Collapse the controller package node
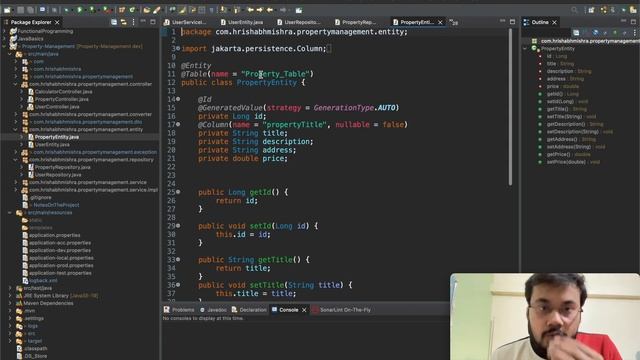The image size is (640, 360). pyautogui.click(x=16, y=84)
